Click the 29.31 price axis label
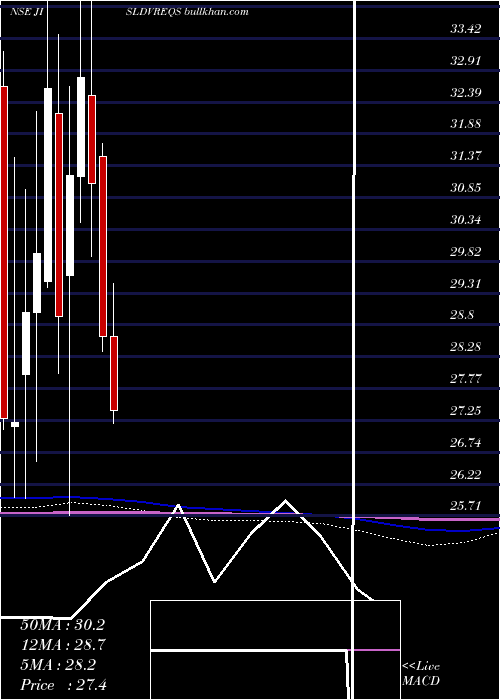This screenshot has height=700, width=500. (x=466, y=283)
